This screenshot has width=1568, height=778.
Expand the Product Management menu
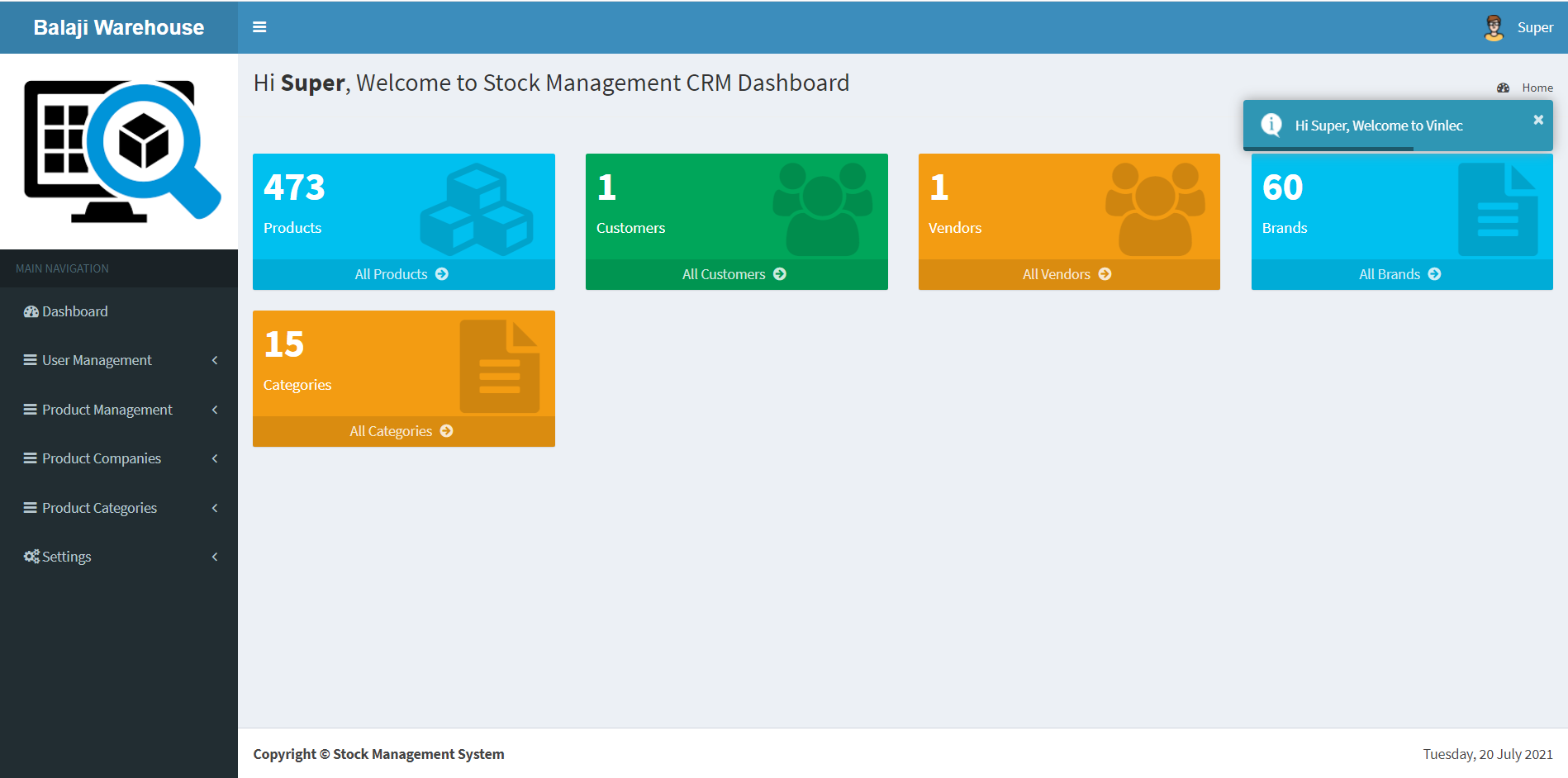point(107,410)
